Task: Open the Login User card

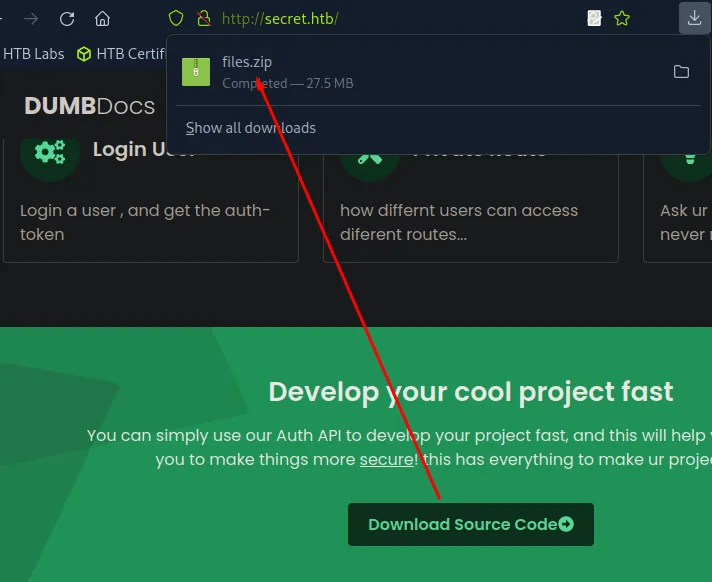Action: click(x=150, y=200)
